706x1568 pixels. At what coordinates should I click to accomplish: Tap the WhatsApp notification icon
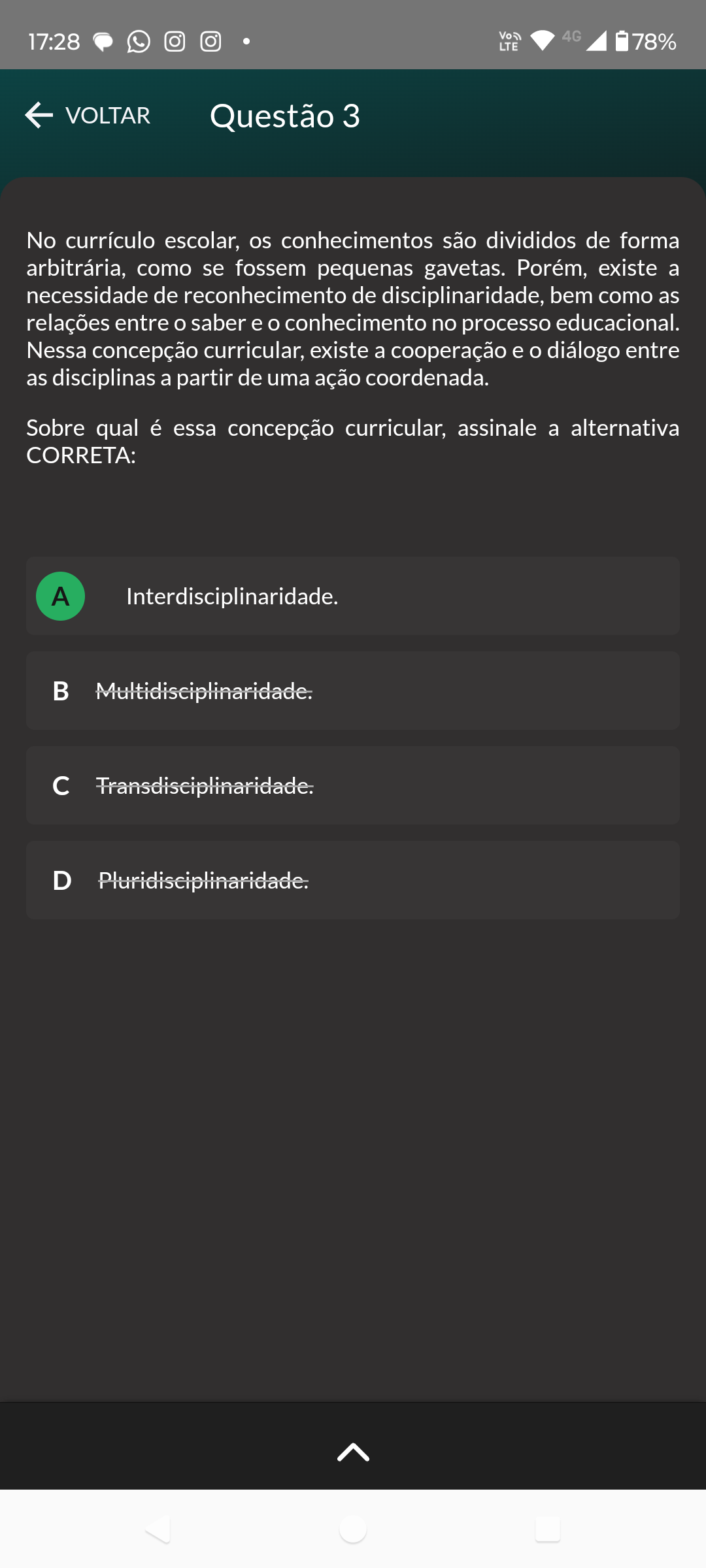(x=139, y=42)
